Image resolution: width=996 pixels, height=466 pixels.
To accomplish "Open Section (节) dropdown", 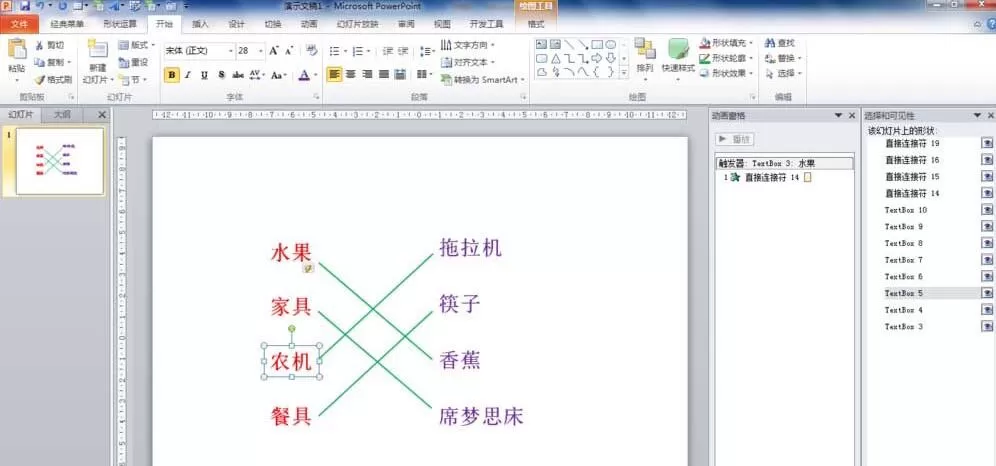I will click(133, 79).
